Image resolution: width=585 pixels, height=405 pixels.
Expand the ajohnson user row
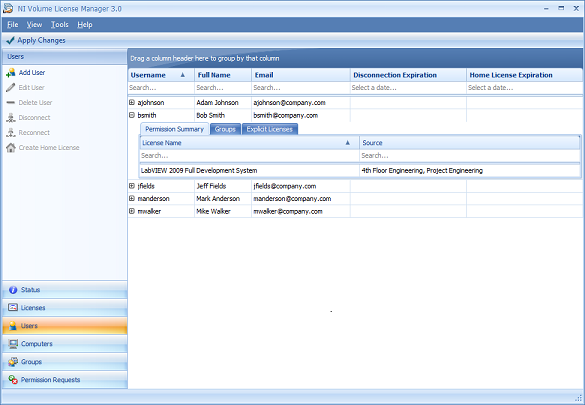(132, 102)
